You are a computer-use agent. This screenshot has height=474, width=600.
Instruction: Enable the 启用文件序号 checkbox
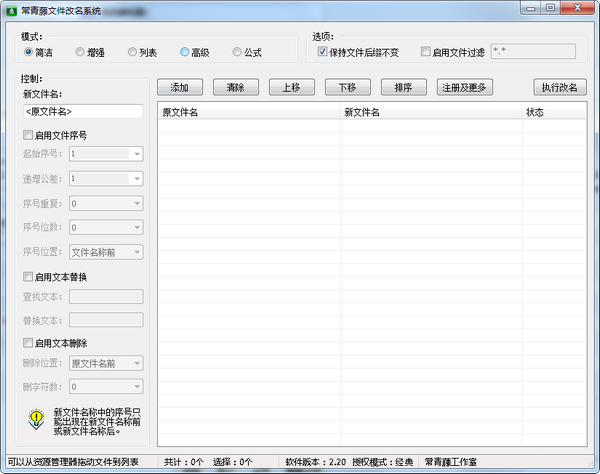[28, 134]
